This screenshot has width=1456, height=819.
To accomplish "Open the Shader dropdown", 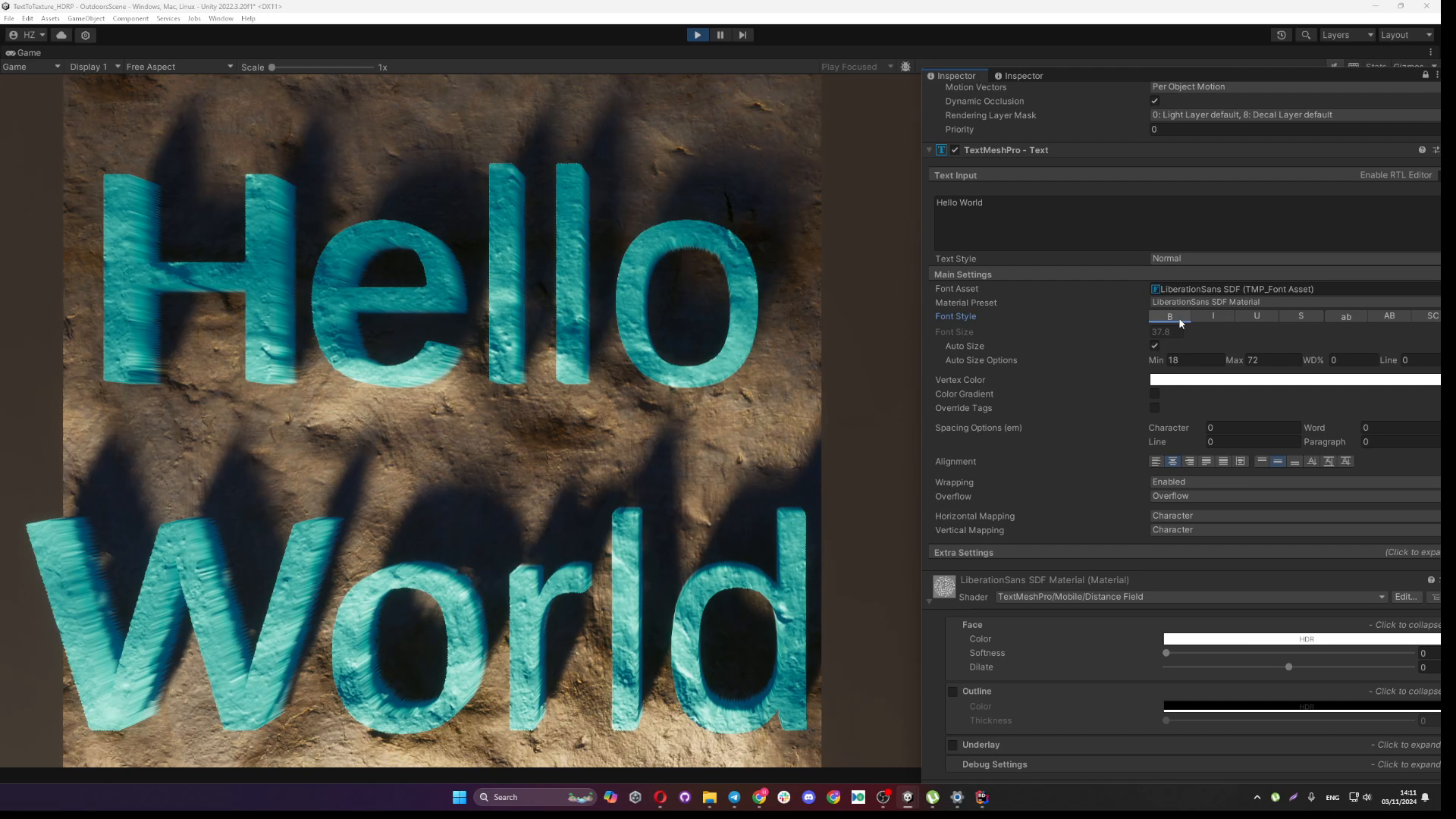I will pyautogui.click(x=1191, y=597).
